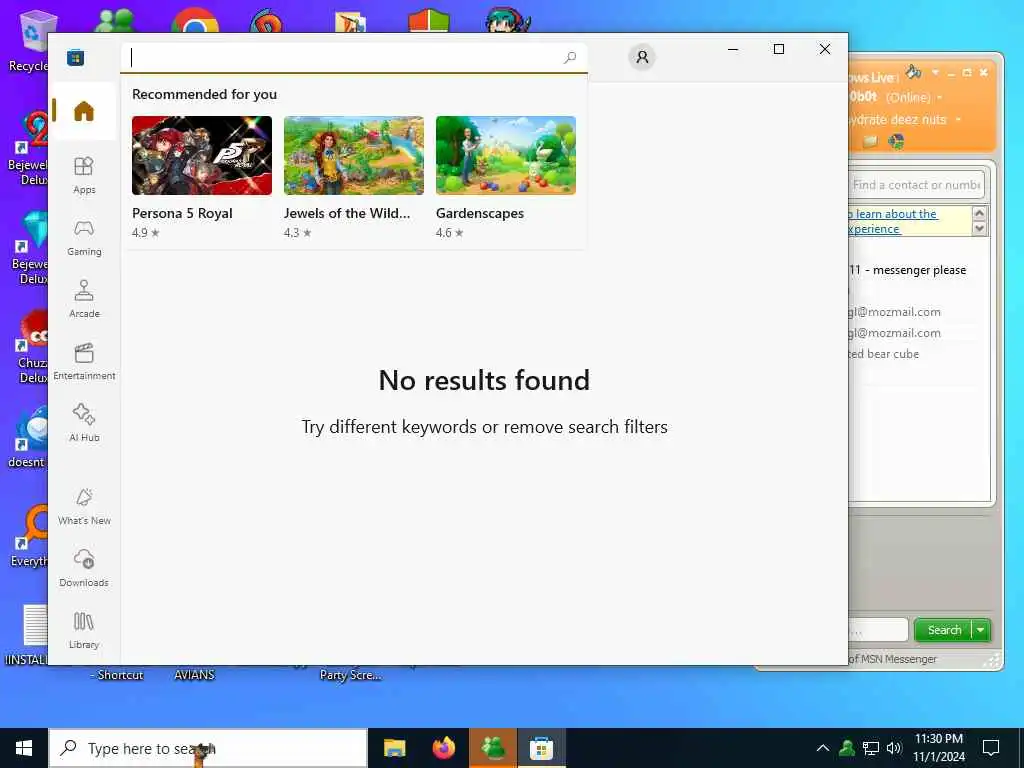Image resolution: width=1024 pixels, height=768 pixels.
Task: Select the second mozmail.com contact
Action: [895, 333]
